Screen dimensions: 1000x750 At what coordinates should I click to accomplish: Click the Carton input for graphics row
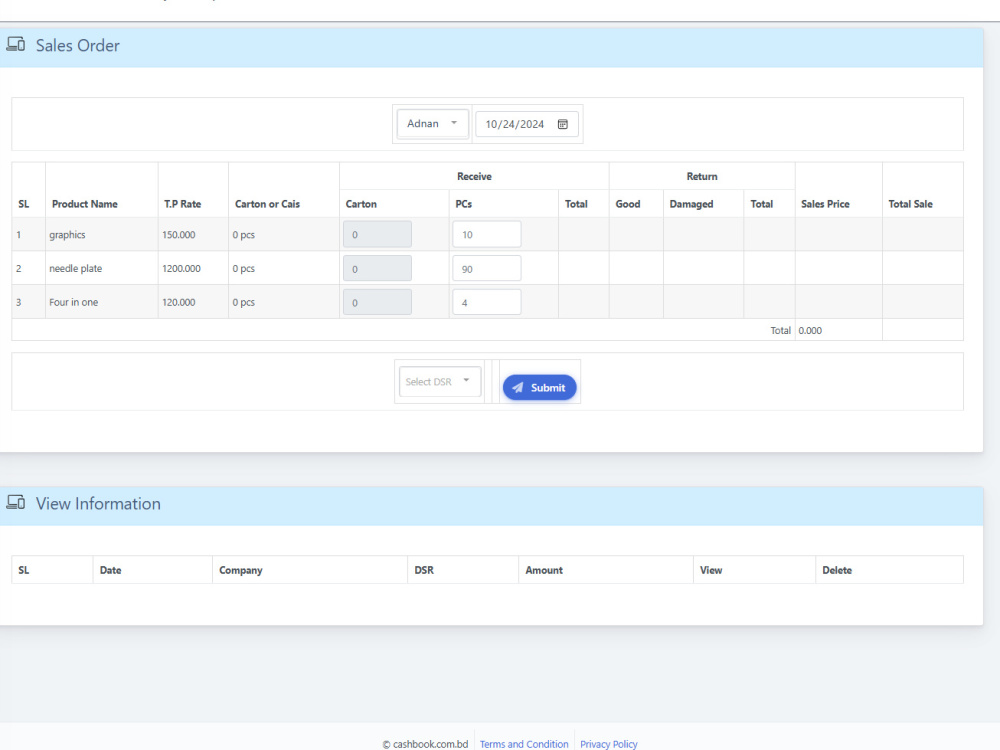(x=377, y=234)
